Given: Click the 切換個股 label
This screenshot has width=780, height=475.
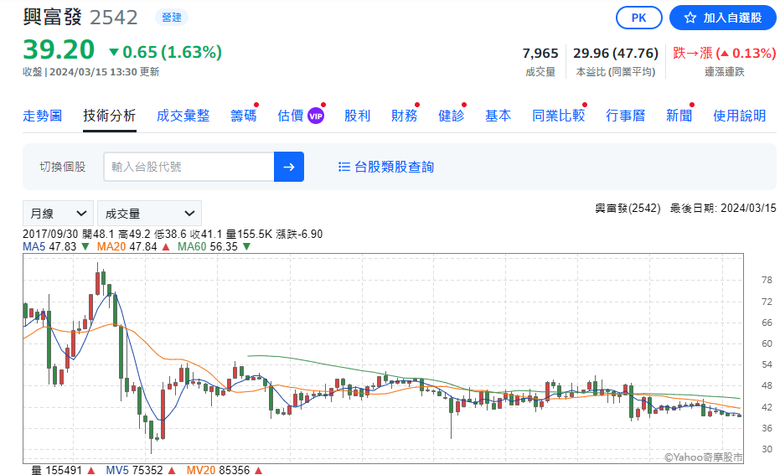Looking at the screenshot, I should click(x=63, y=167).
